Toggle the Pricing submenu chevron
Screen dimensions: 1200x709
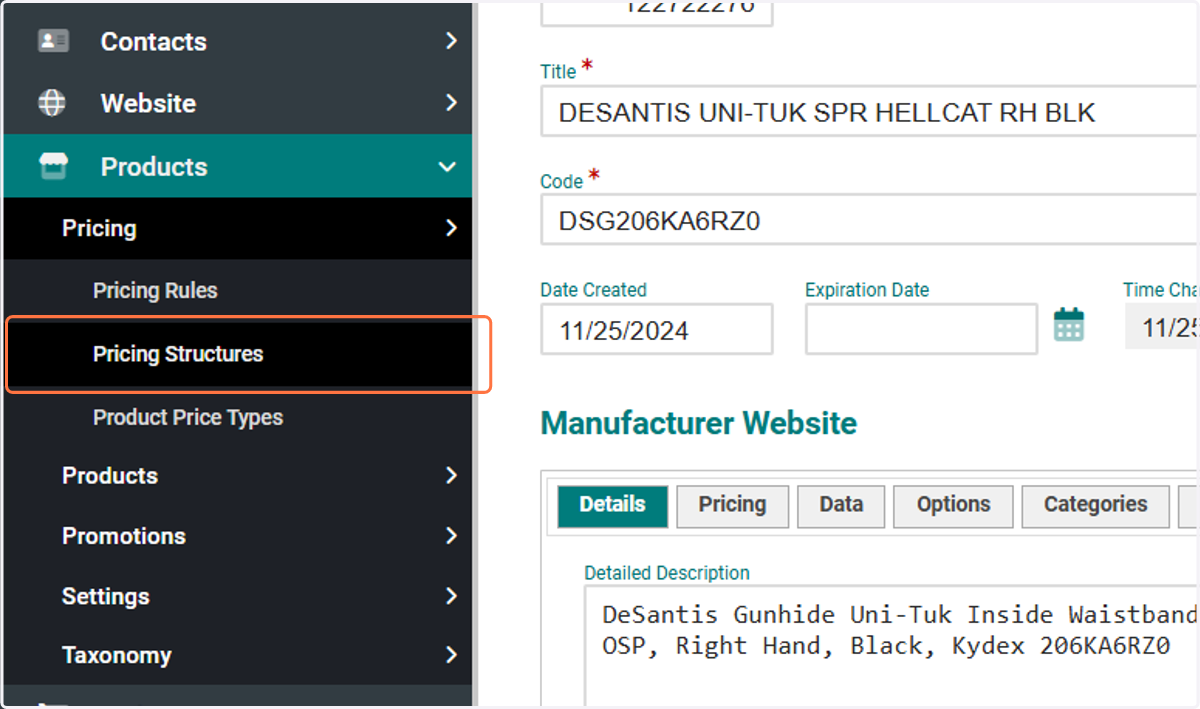[451, 228]
